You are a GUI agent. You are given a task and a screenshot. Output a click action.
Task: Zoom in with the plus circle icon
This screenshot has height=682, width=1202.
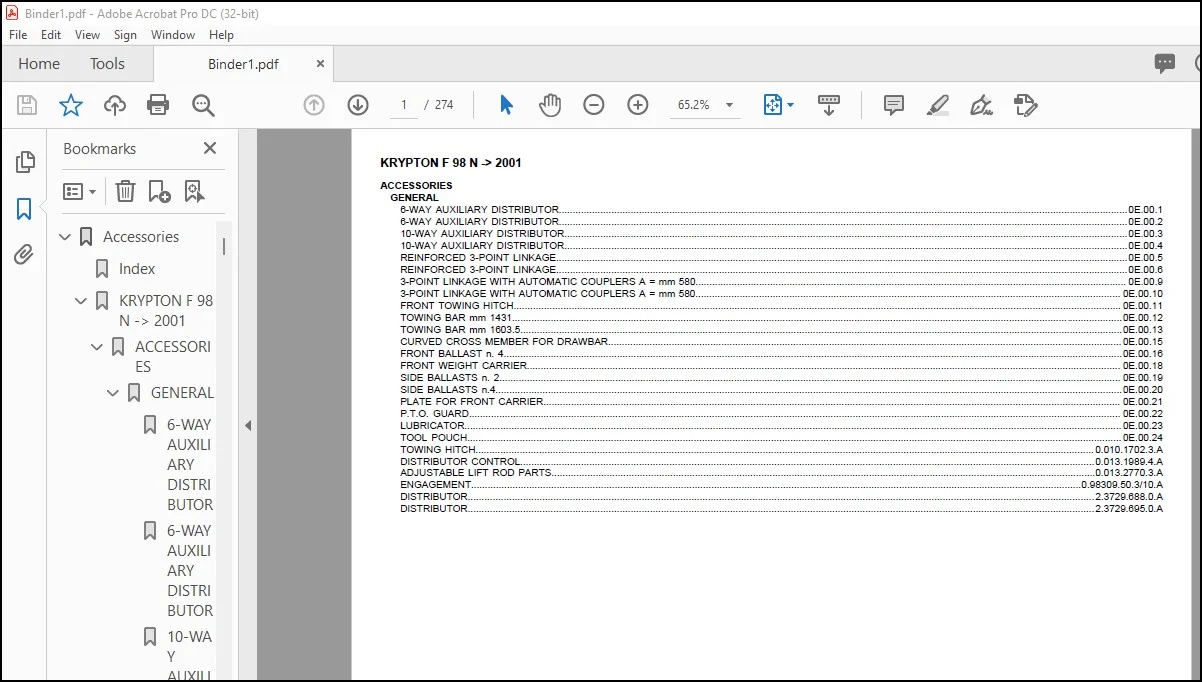point(638,105)
